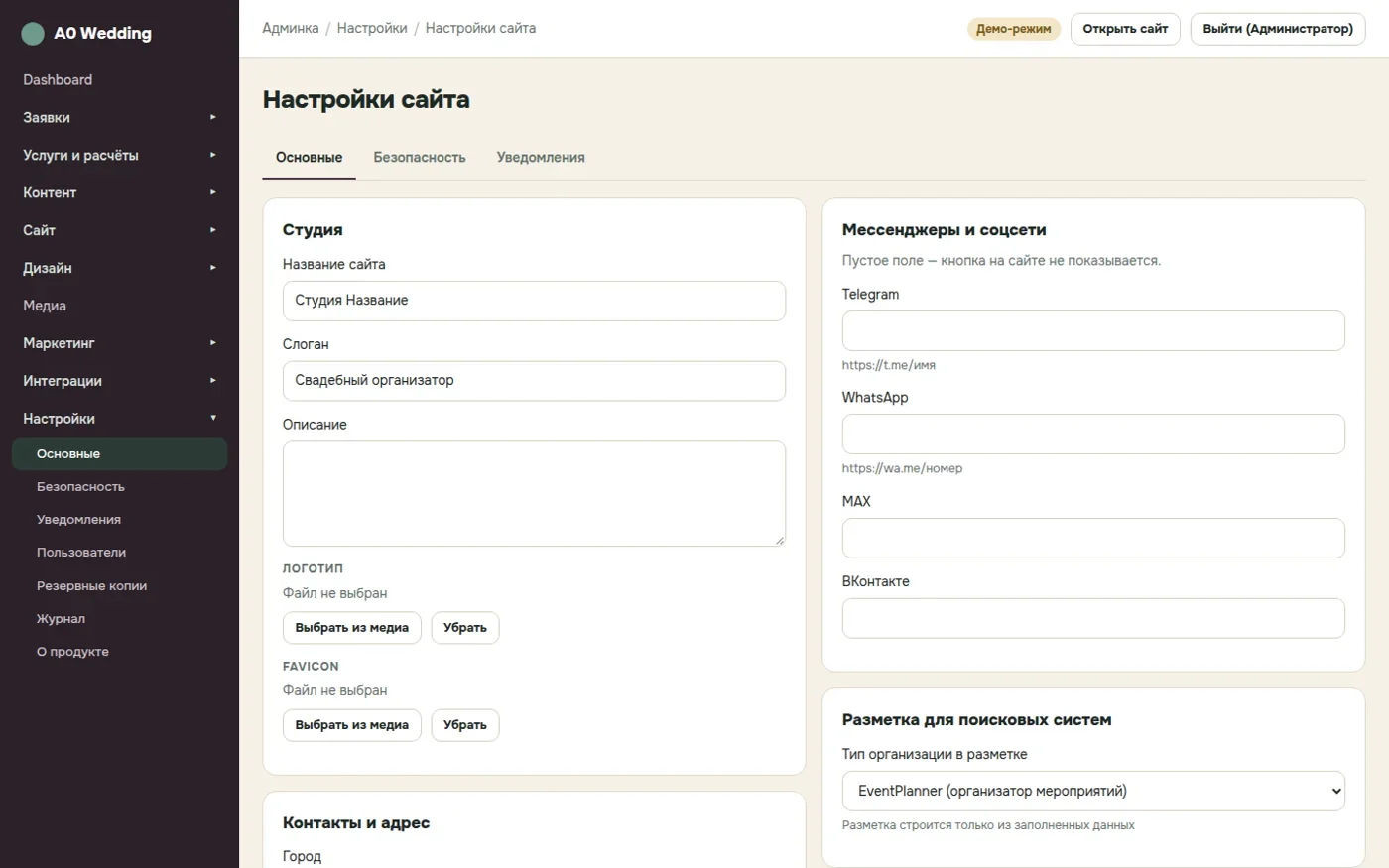Click the Открыть сайт button
This screenshot has width=1389, height=868.
point(1125,29)
